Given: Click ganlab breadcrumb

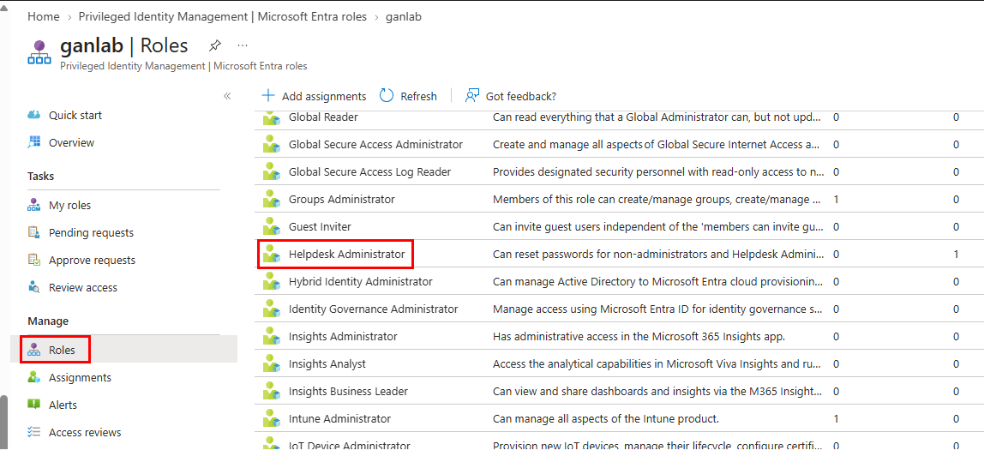Looking at the screenshot, I should point(403,17).
